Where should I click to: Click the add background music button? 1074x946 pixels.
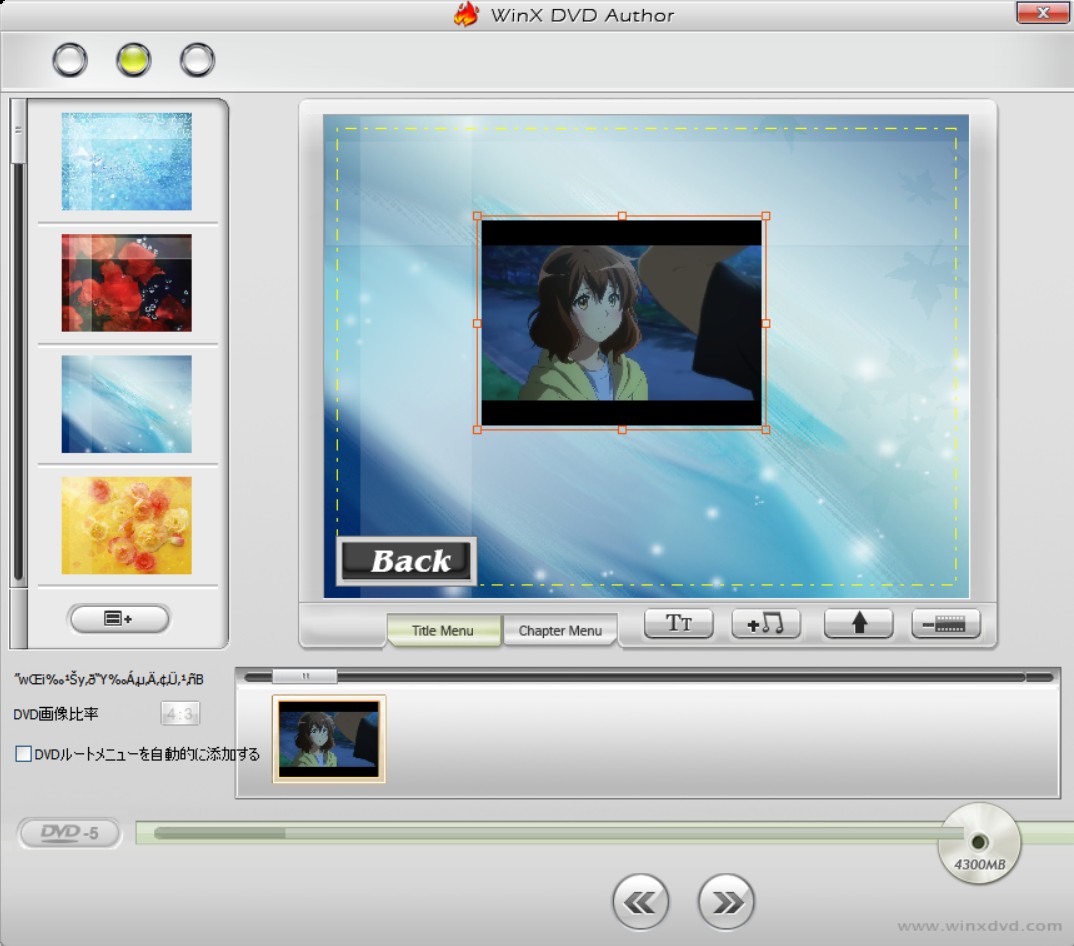coord(766,623)
